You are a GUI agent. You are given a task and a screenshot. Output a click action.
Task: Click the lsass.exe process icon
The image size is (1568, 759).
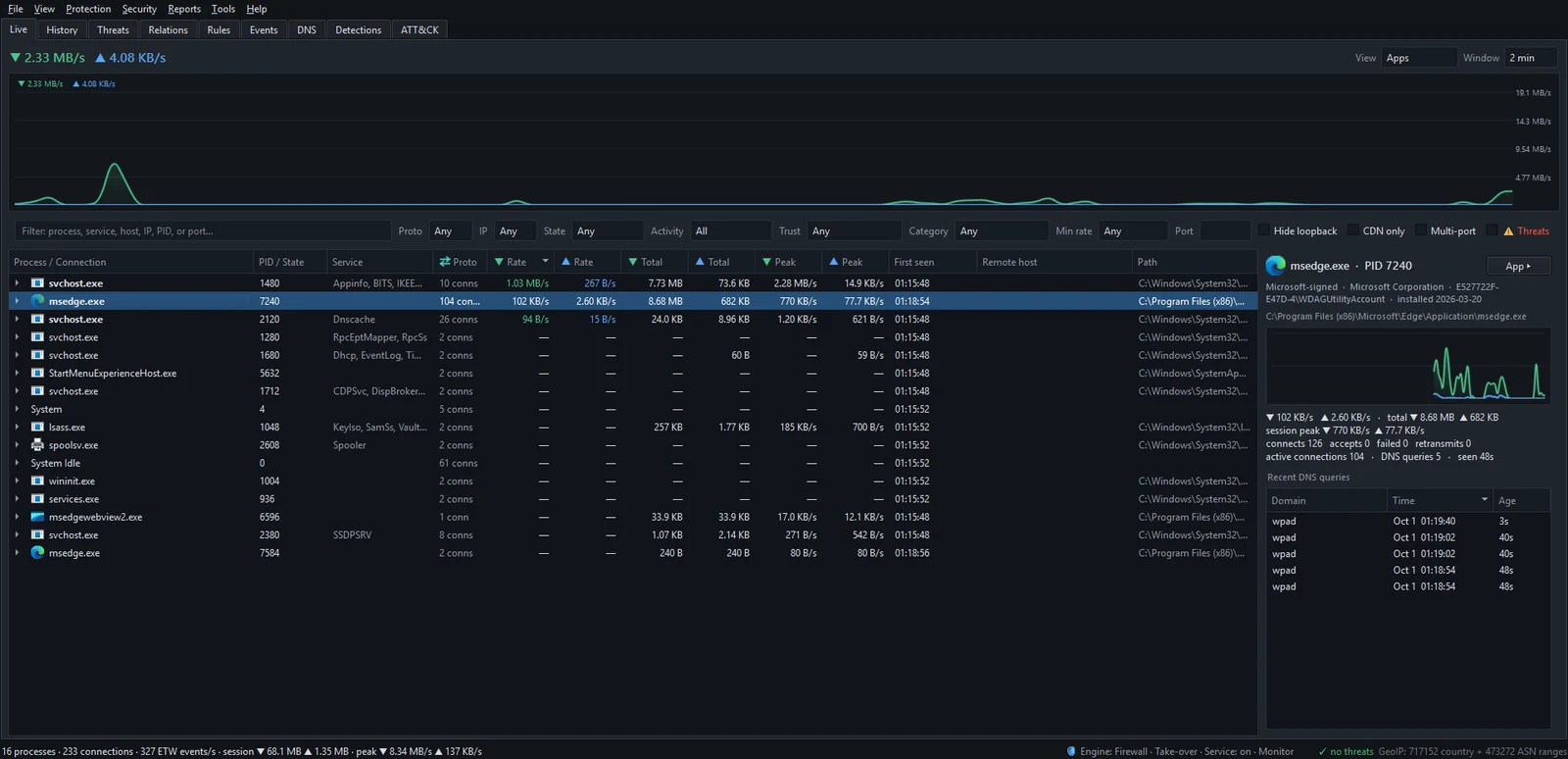[37, 428]
